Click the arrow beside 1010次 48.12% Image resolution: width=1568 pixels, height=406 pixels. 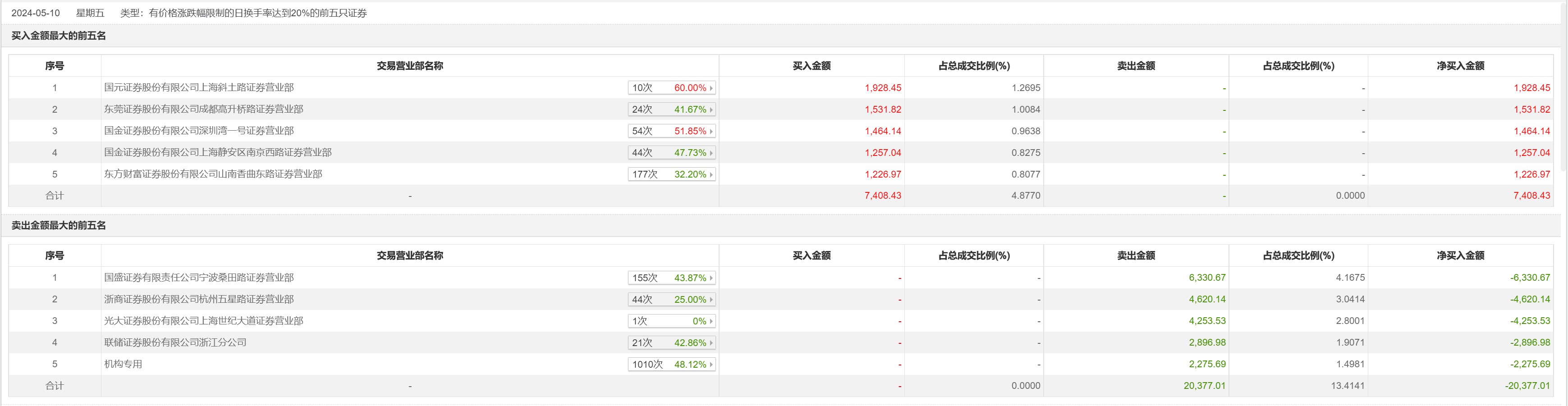711,365
